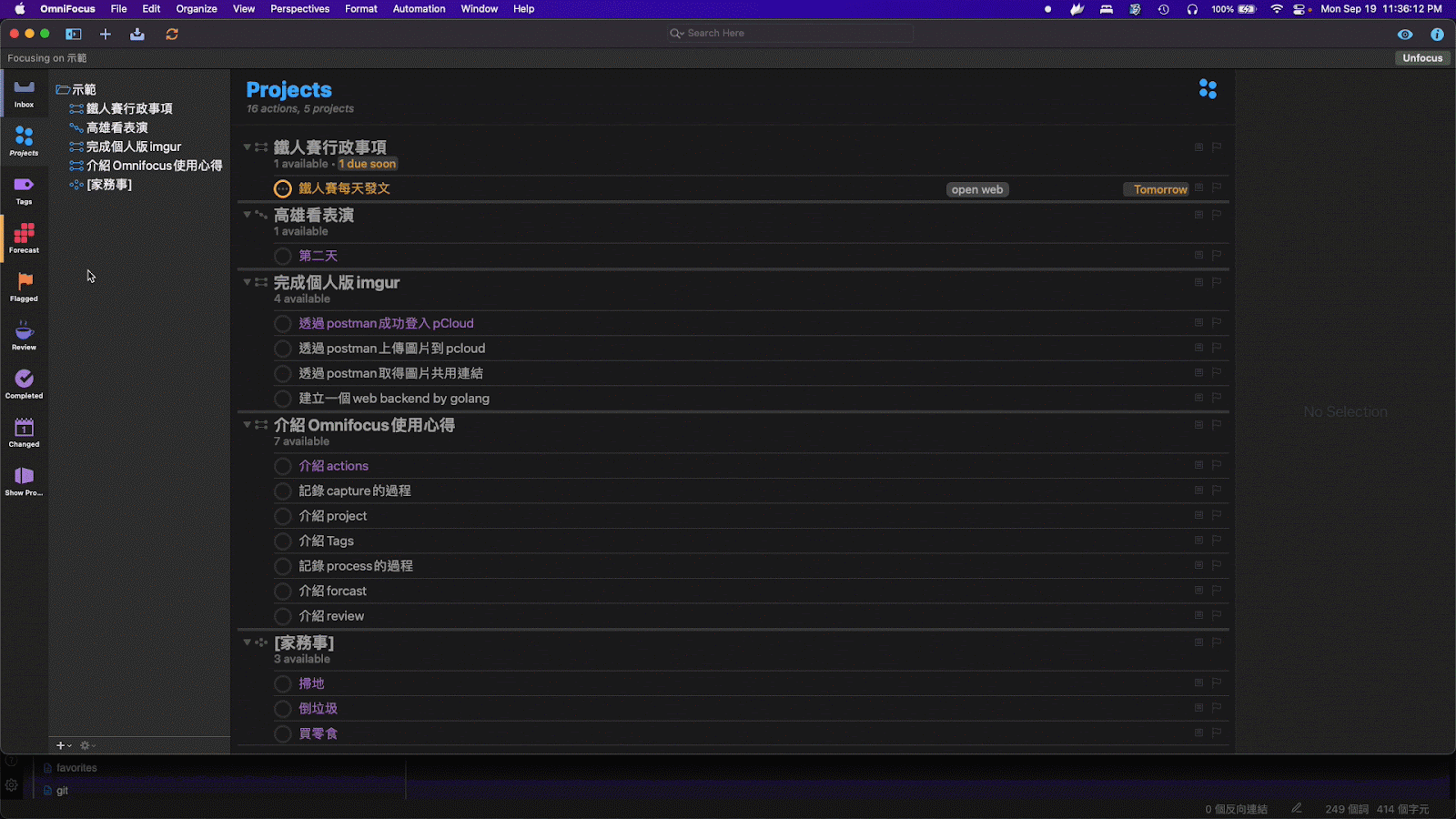Mark 買零食 as complete
The width and height of the screenshot is (1456, 819).
tap(283, 733)
